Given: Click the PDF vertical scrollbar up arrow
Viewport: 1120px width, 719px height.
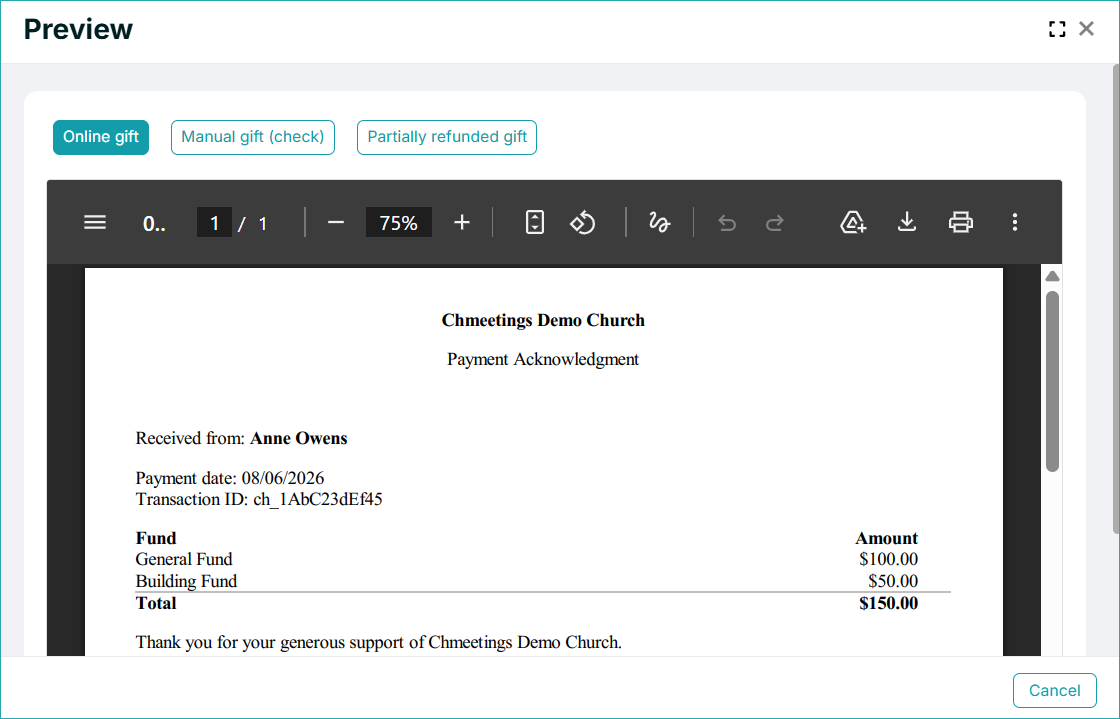Looking at the screenshot, I should [1052, 276].
